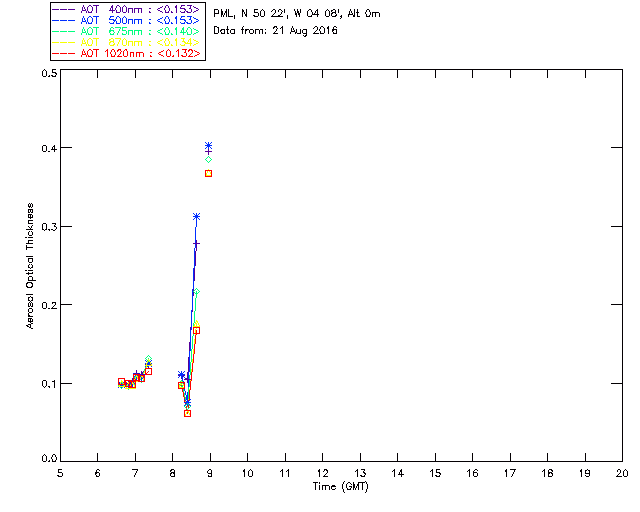640x512 pixels.
Task: Click the Time (GMT) axis label
Action: pos(340,487)
